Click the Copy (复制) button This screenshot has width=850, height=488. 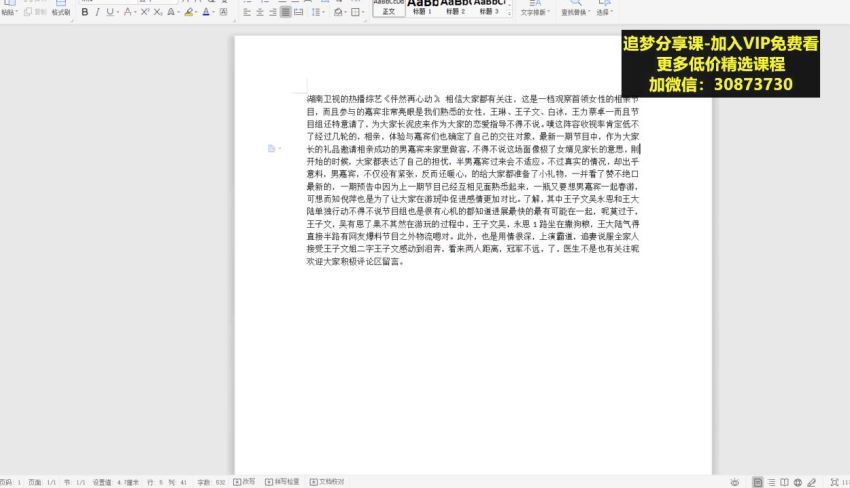pyautogui.click(x=35, y=12)
